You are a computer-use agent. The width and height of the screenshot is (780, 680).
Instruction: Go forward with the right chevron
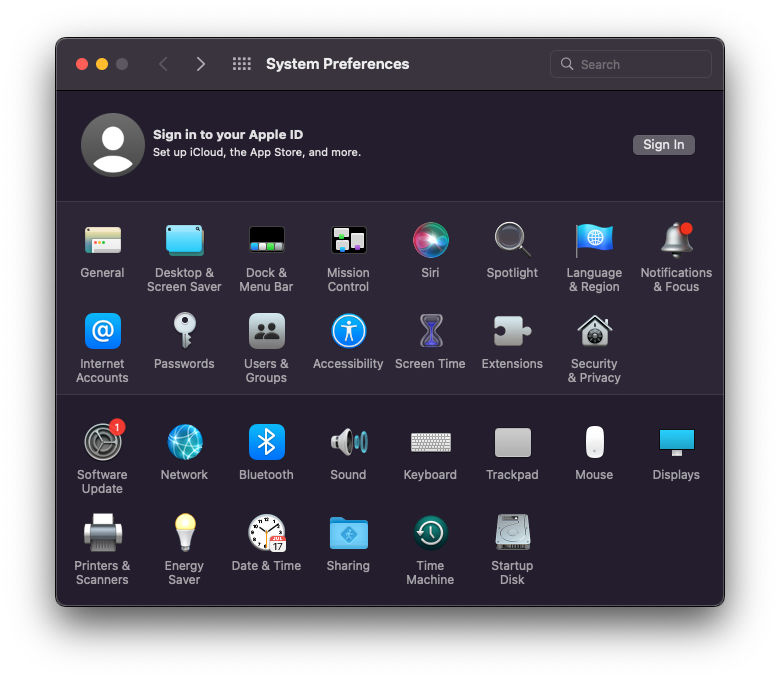200,64
